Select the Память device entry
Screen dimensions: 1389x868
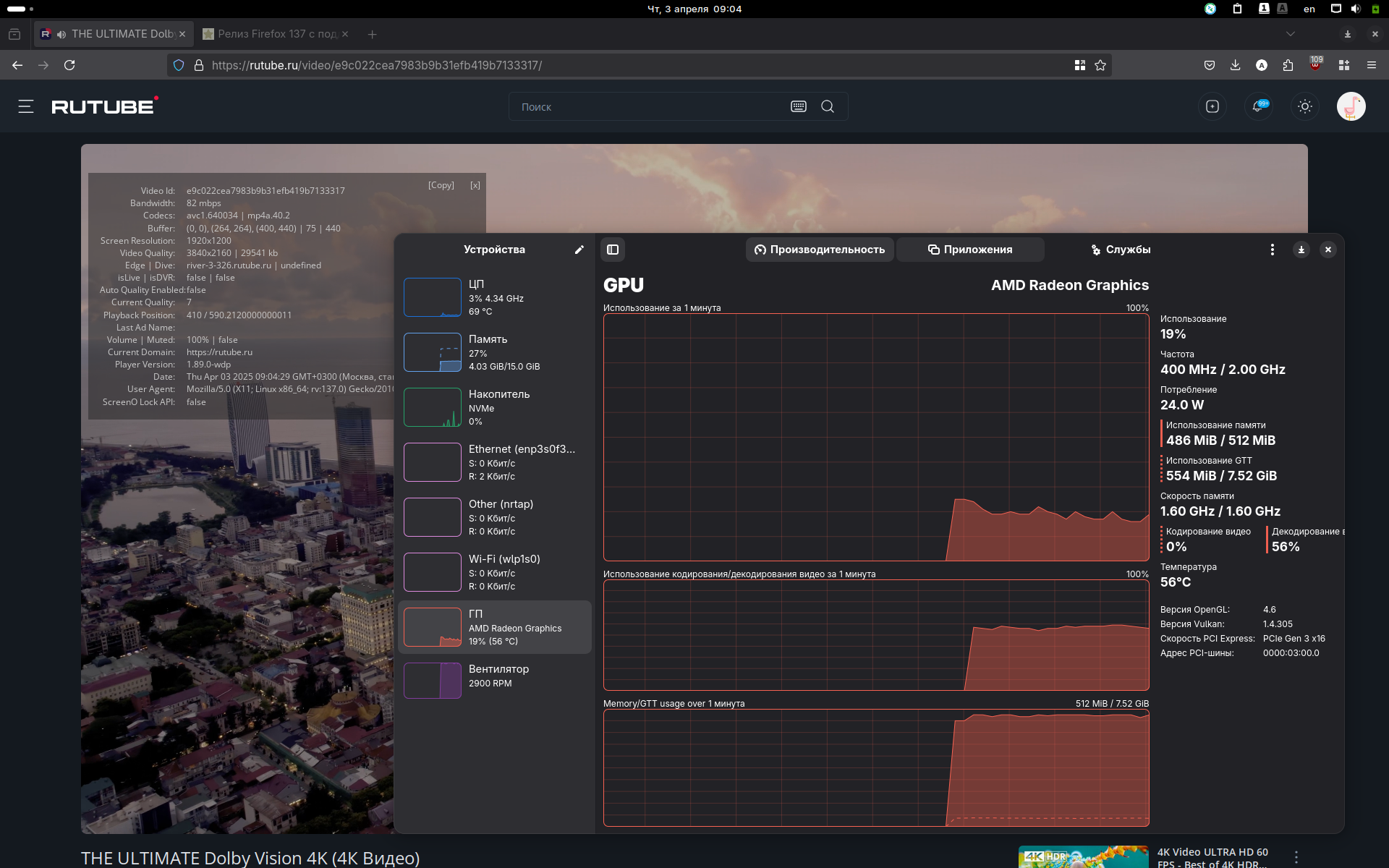click(x=495, y=352)
